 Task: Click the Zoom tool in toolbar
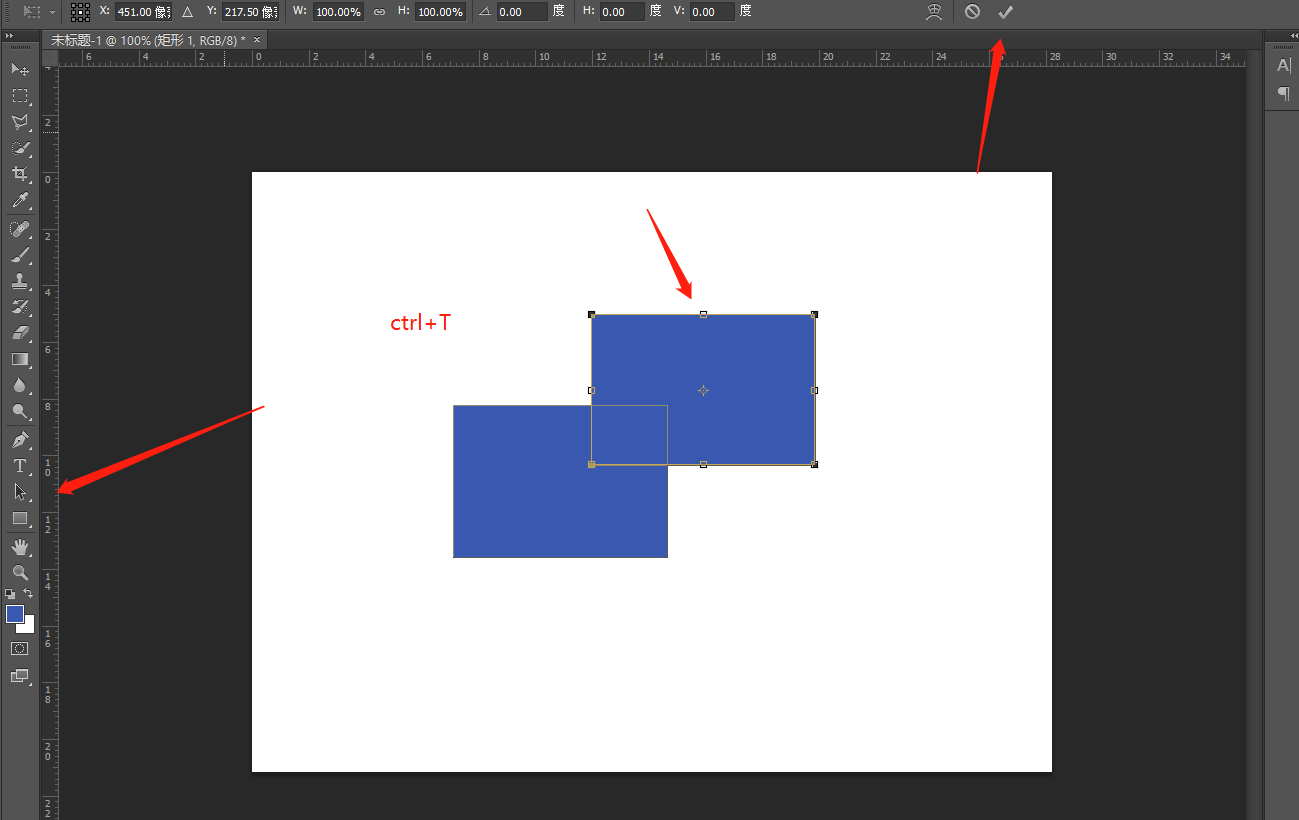[x=19, y=572]
